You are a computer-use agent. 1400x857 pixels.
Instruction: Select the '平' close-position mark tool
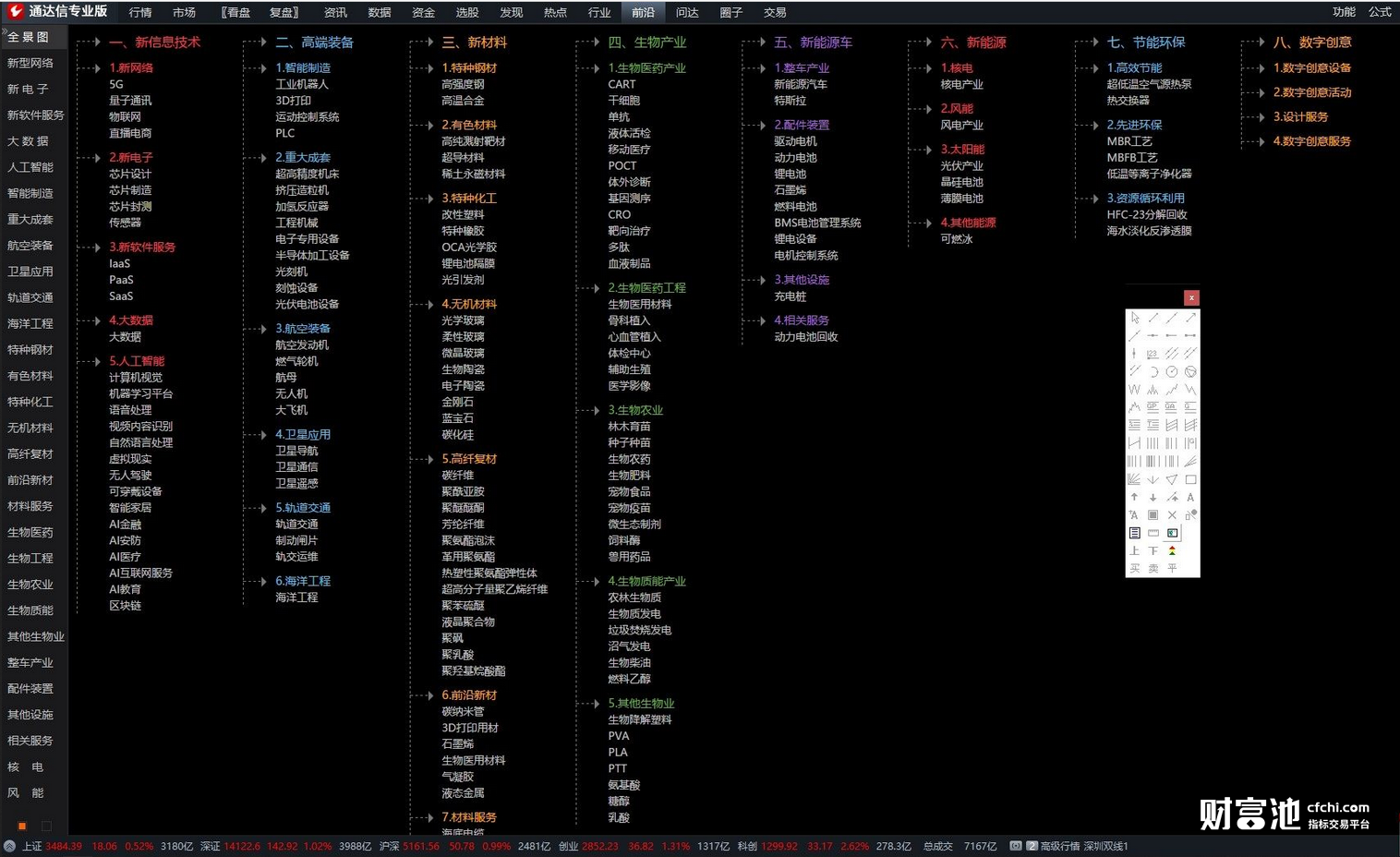tap(1172, 569)
